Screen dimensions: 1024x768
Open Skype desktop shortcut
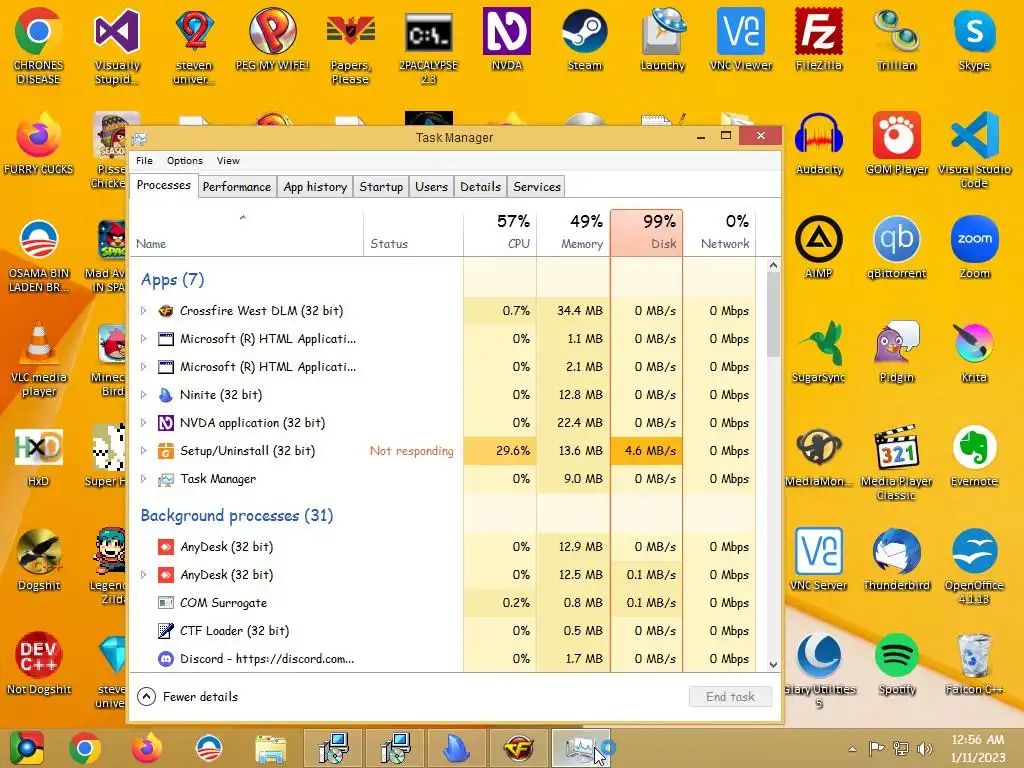coord(974,39)
